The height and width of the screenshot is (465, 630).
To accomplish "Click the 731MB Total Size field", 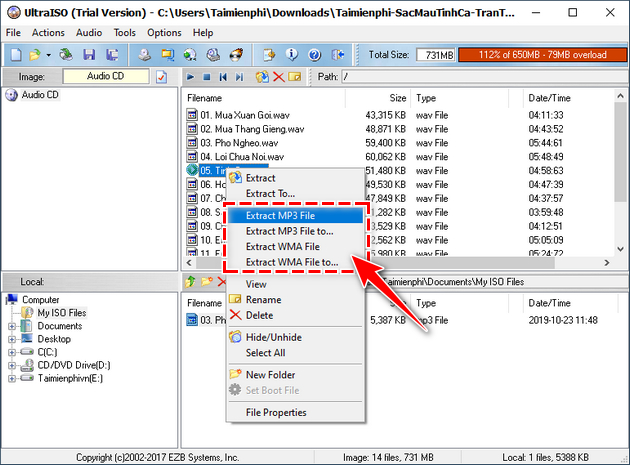I will tap(436, 55).
